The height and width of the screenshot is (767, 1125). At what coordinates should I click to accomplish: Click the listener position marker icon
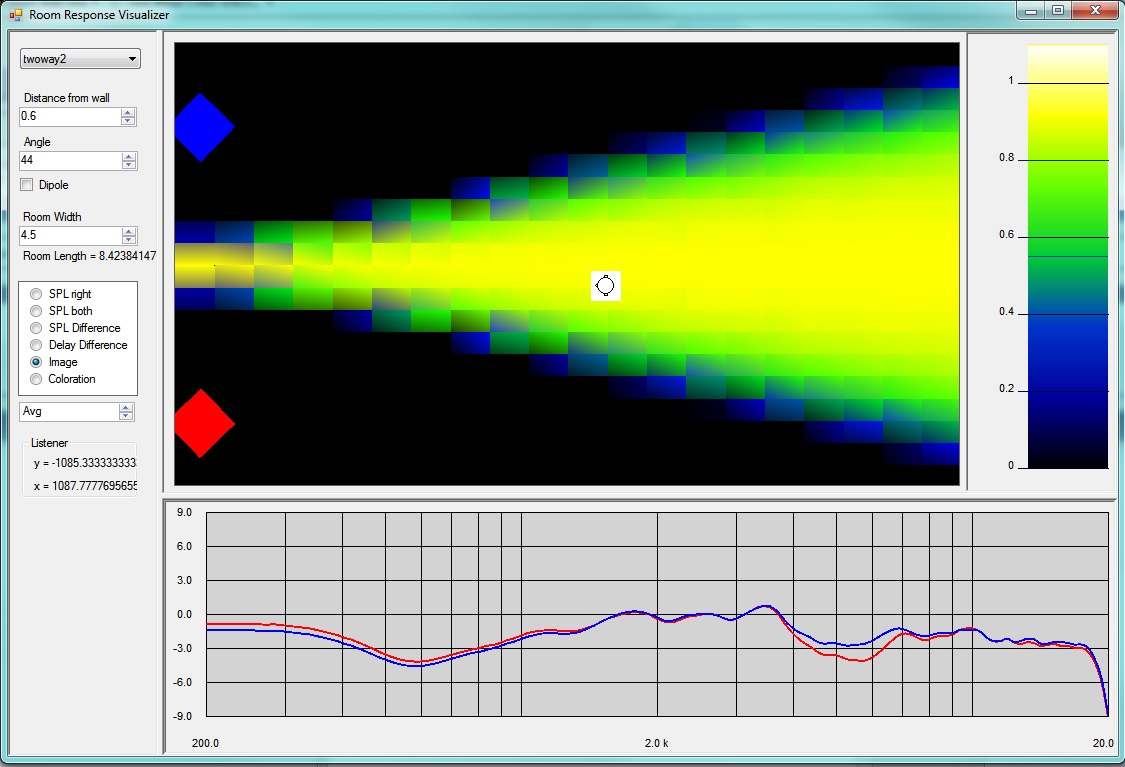(x=605, y=286)
